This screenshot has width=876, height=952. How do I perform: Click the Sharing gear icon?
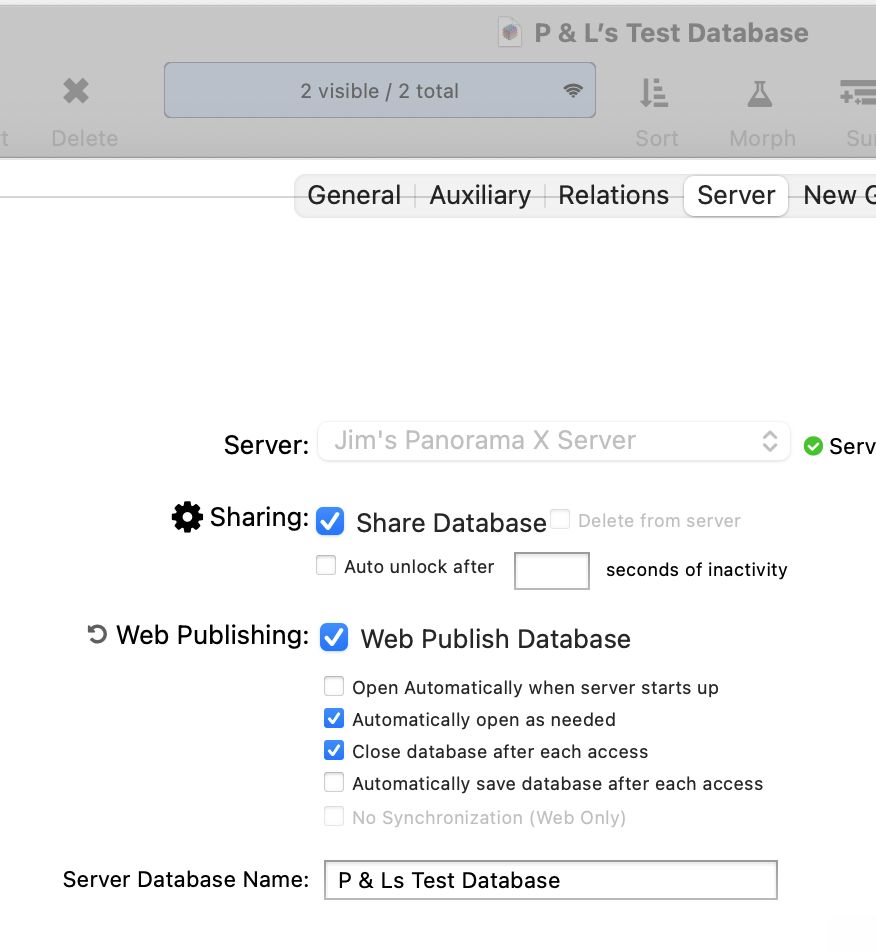pos(187,517)
